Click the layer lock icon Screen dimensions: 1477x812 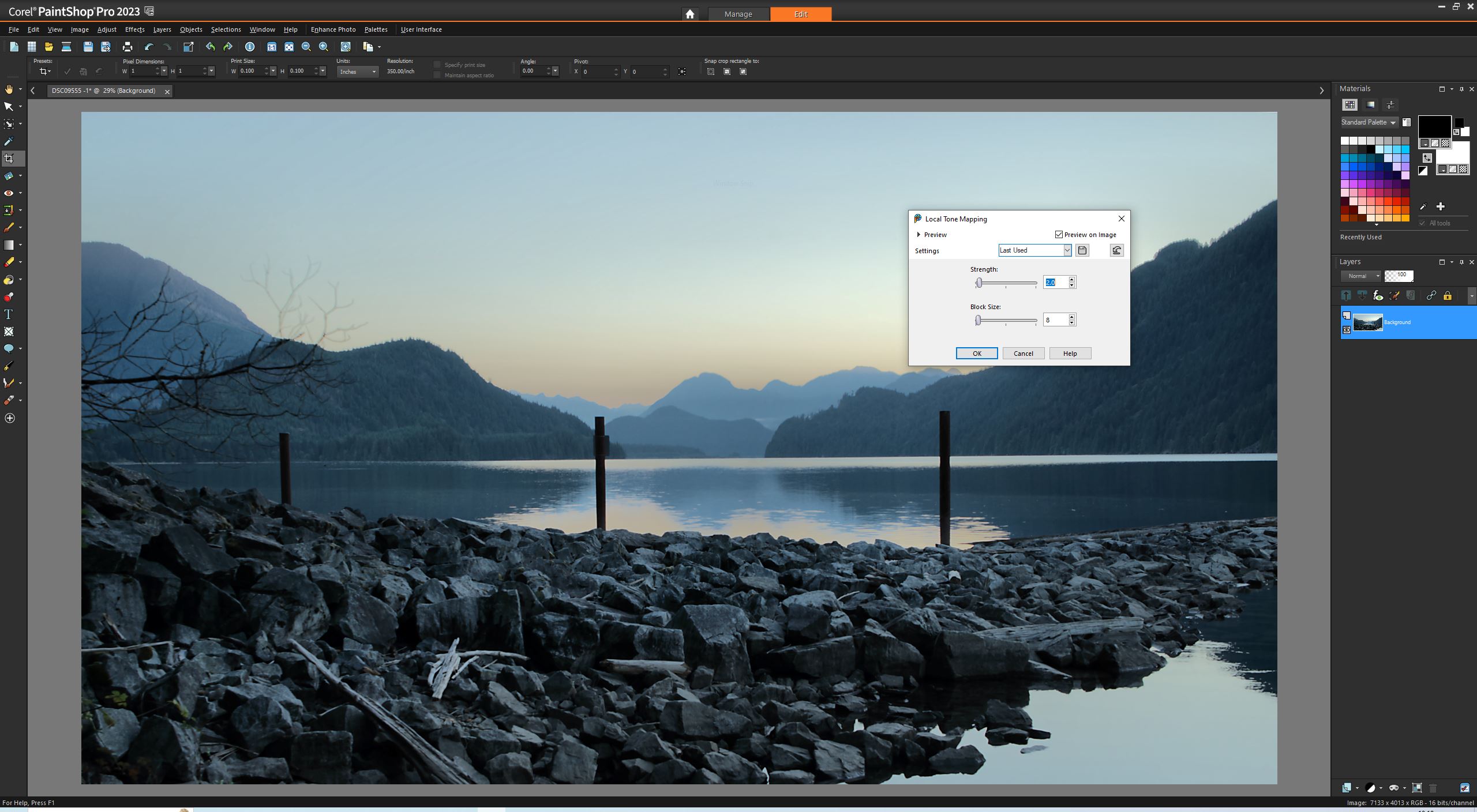pos(1448,296)
